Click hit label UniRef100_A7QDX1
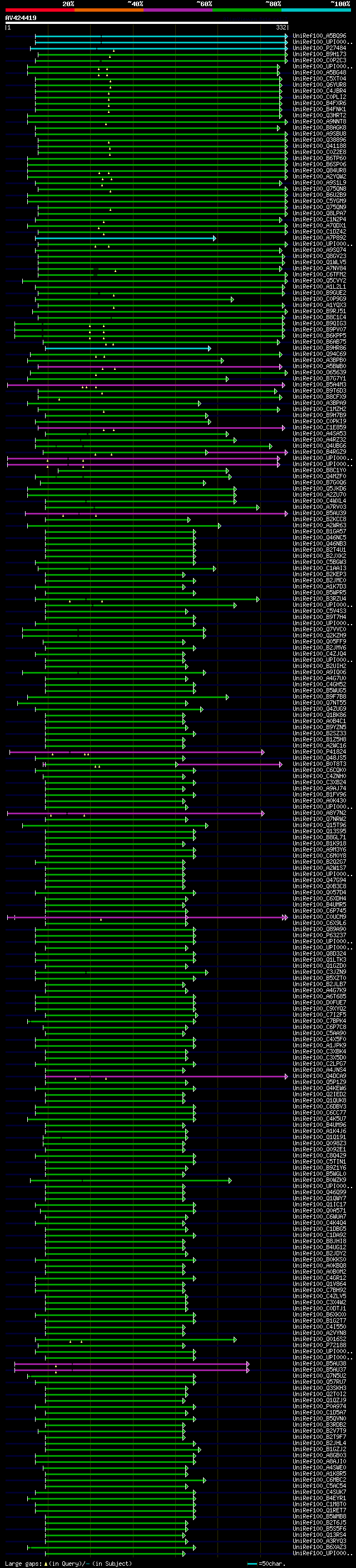This screenshot has height=1568, width=356. pyautogui.click(x=319, y=226)
